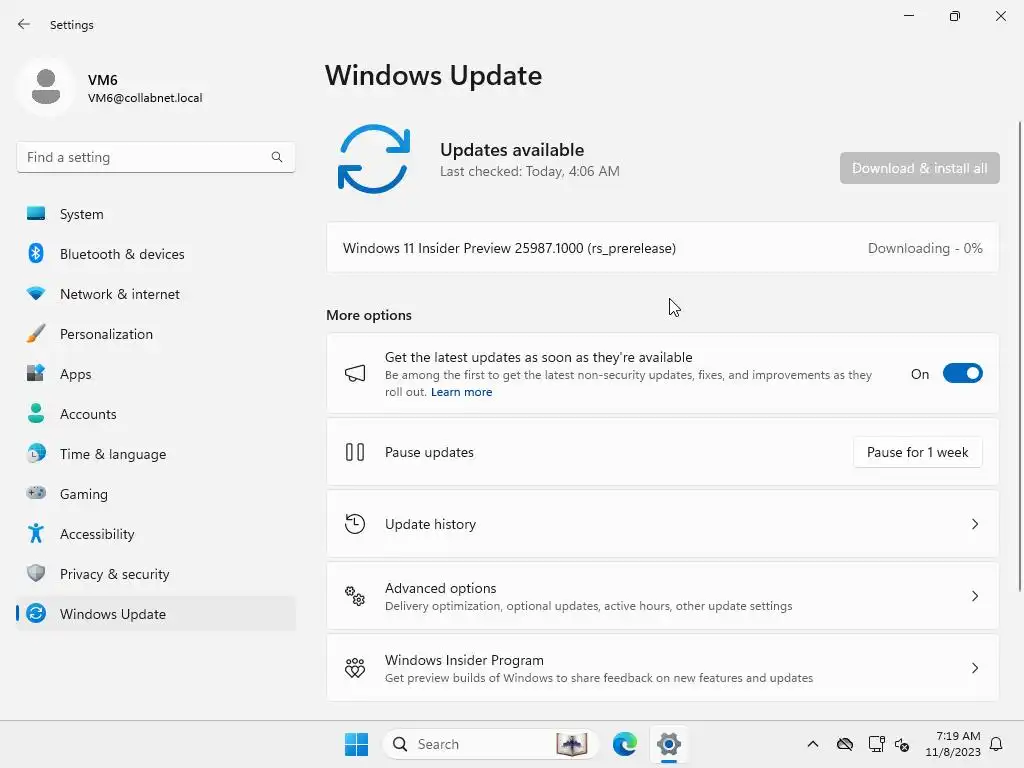Click the Windows 11 Insider Preview update entry

coord(662,248)
